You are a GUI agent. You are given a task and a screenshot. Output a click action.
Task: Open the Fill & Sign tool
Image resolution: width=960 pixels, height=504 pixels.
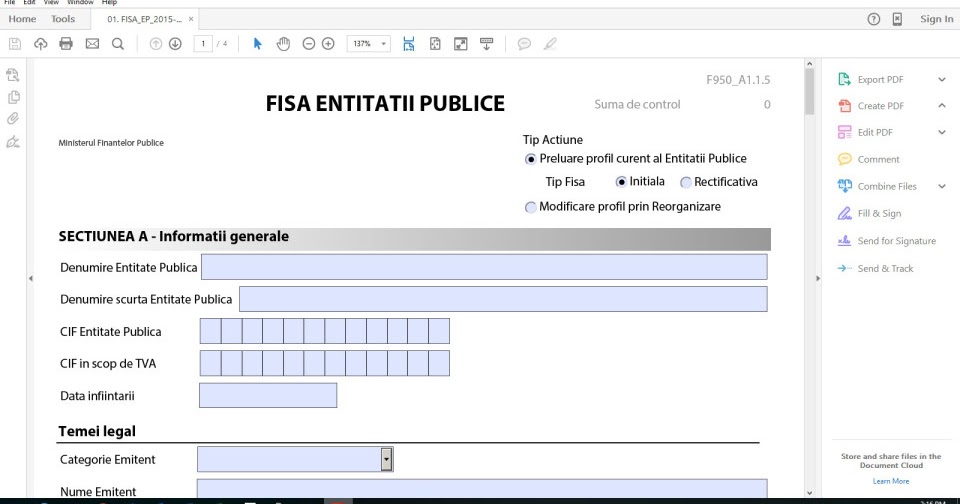[x=879, y=213]
